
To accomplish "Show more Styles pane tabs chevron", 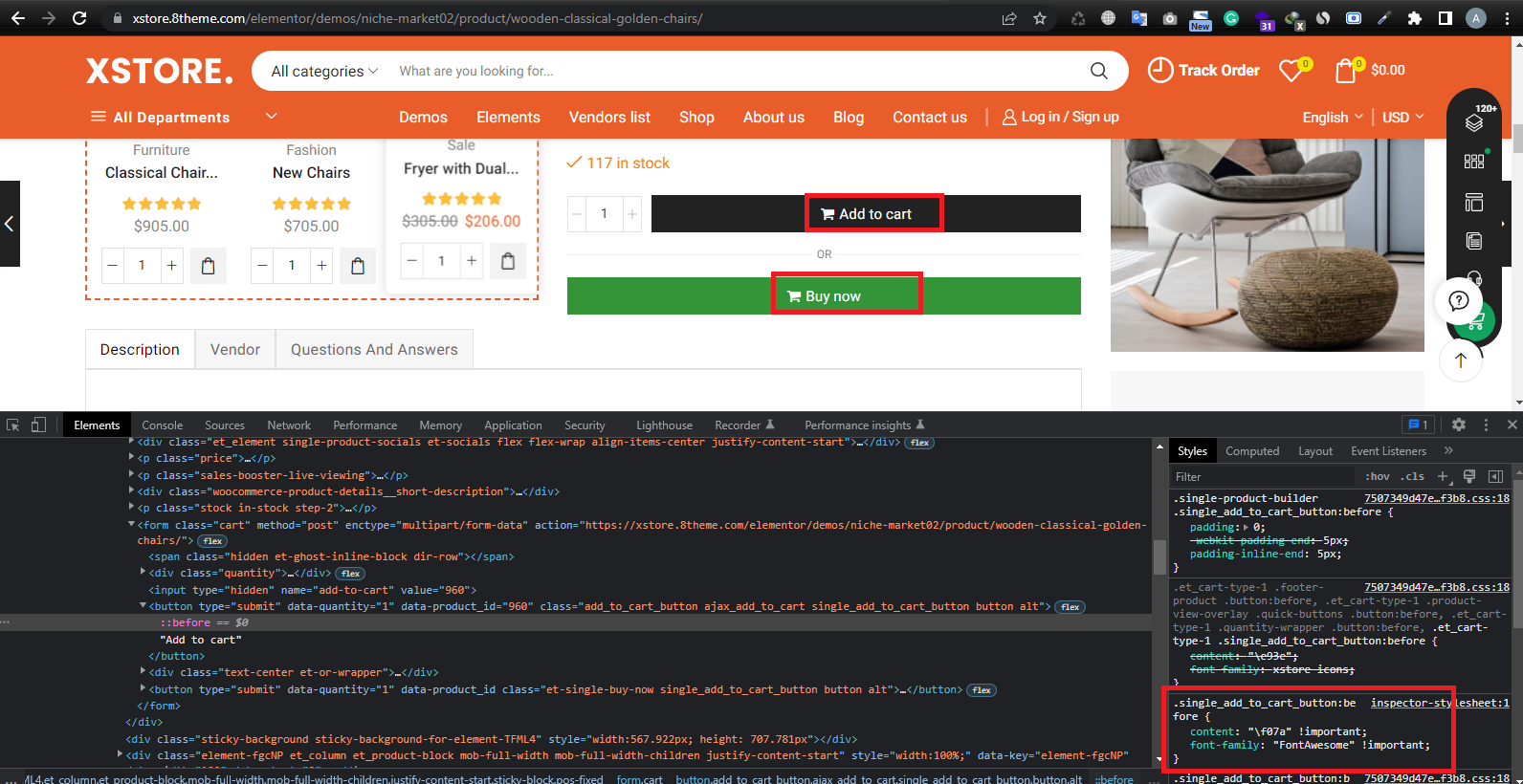I will 1448,450.
